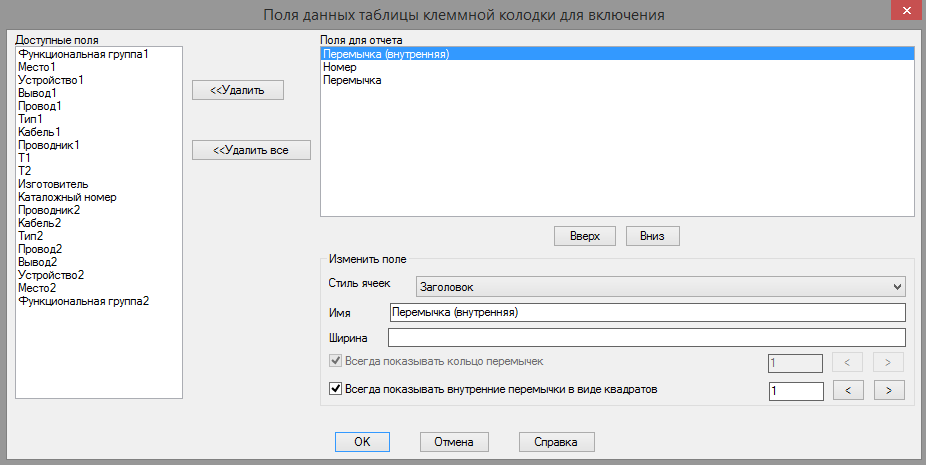Select Место1 in available fields
The image size is (926, 465).
click(x=99, y=67)
